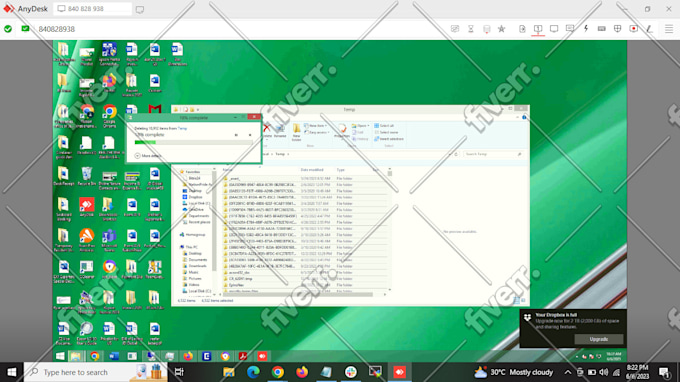Click Select all in ribbon
The width and height of the screenshot is (680, 382).
click(384, 126)
